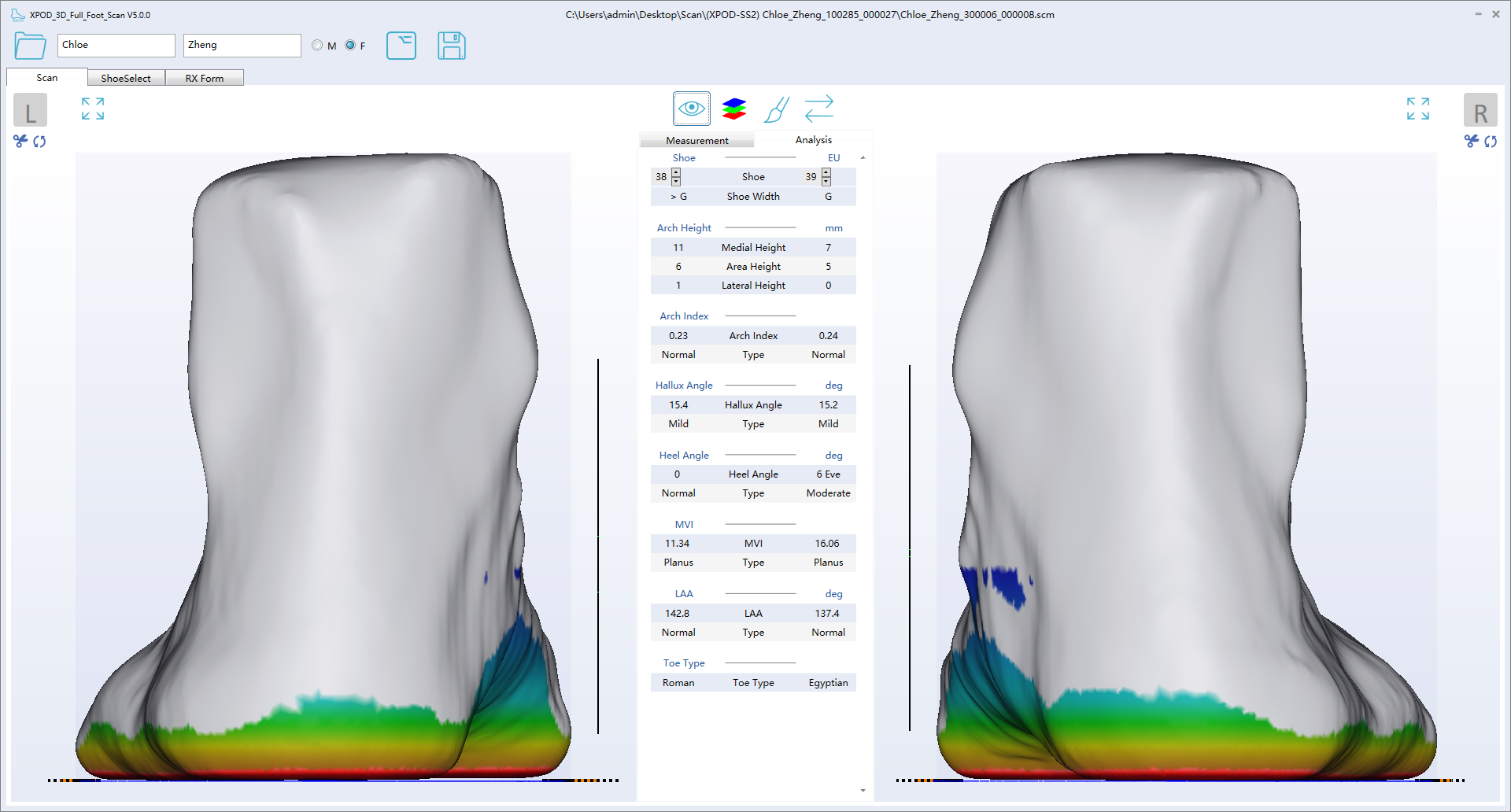Decrease the right shoe size 39 stepper
The height and width of the screenshot is (812, 1511).
(826, 181)
